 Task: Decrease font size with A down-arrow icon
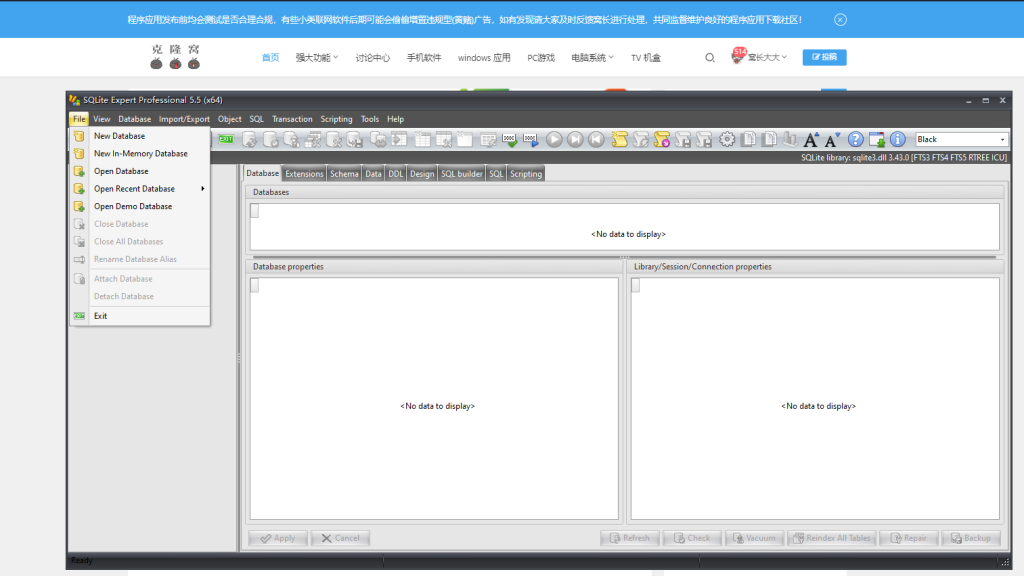[833, 139]
